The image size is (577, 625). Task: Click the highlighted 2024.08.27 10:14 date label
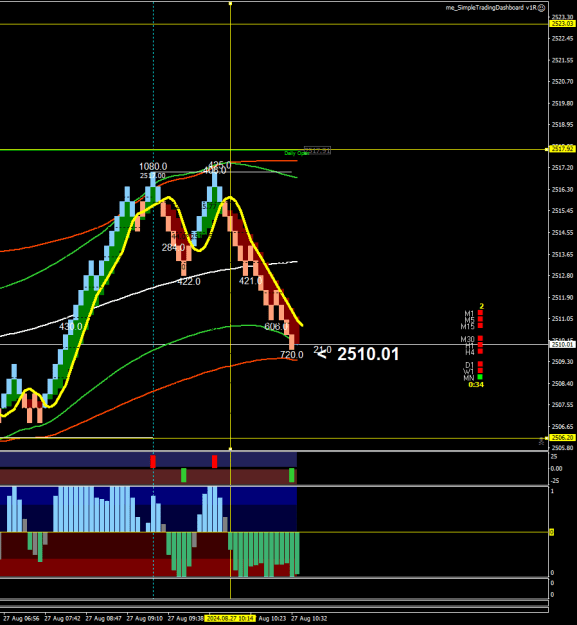(x=230, y=619)
